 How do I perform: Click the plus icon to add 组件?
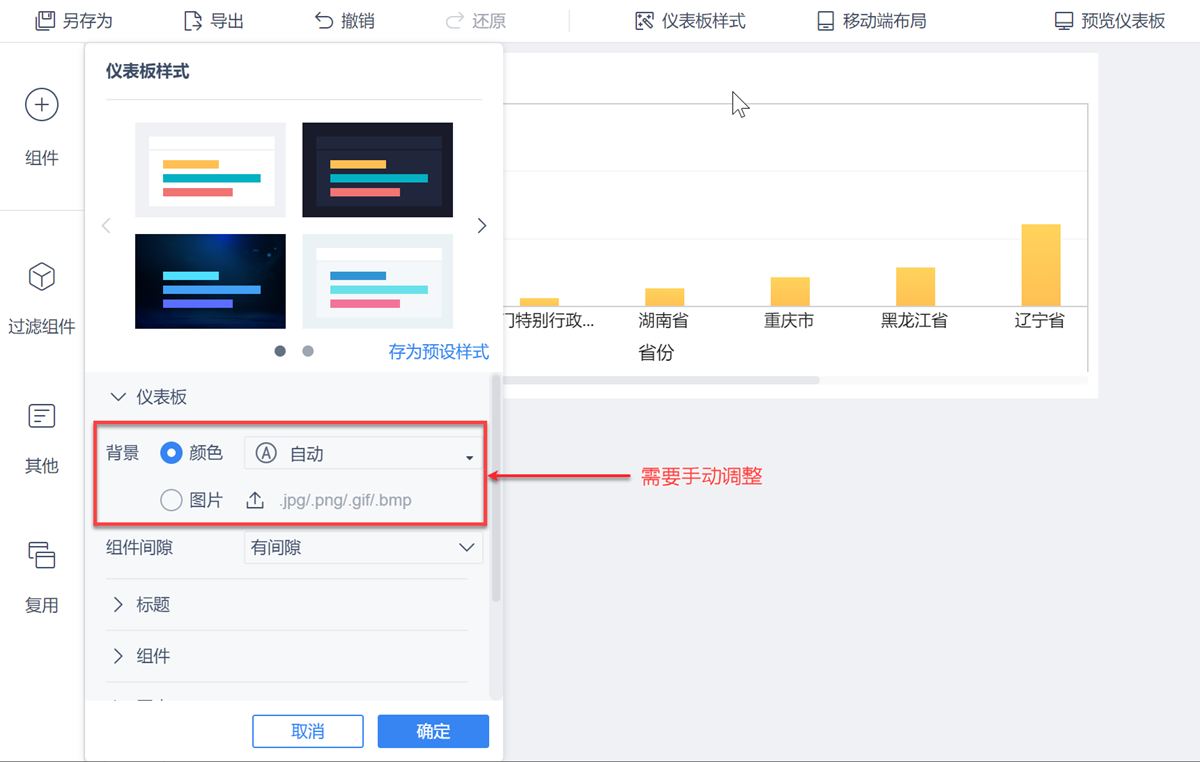42,104
